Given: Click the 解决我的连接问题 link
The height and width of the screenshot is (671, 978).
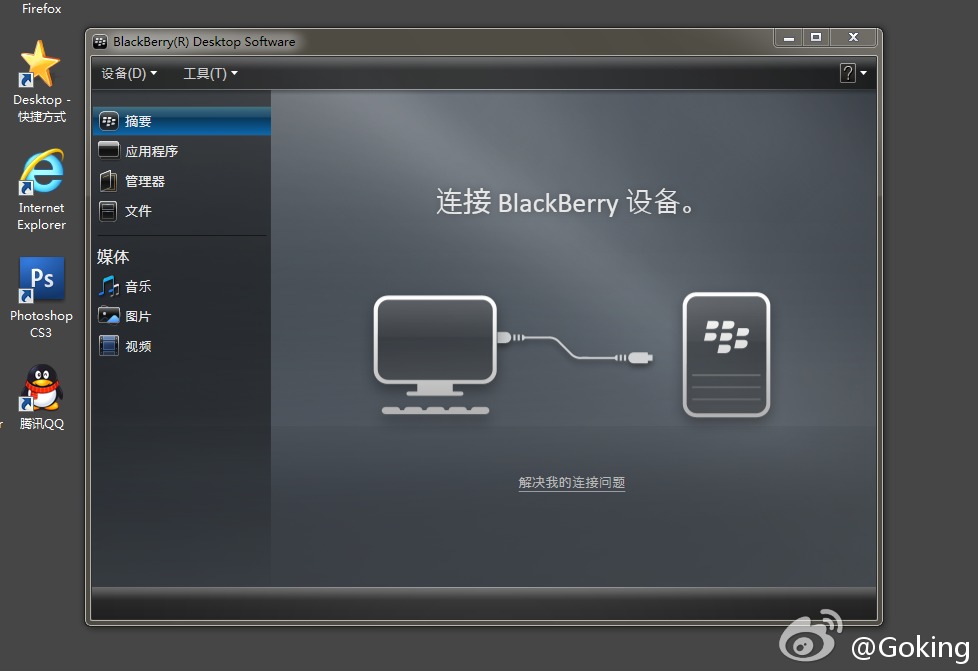Looking at the screenshot, I should coord(571,482).
